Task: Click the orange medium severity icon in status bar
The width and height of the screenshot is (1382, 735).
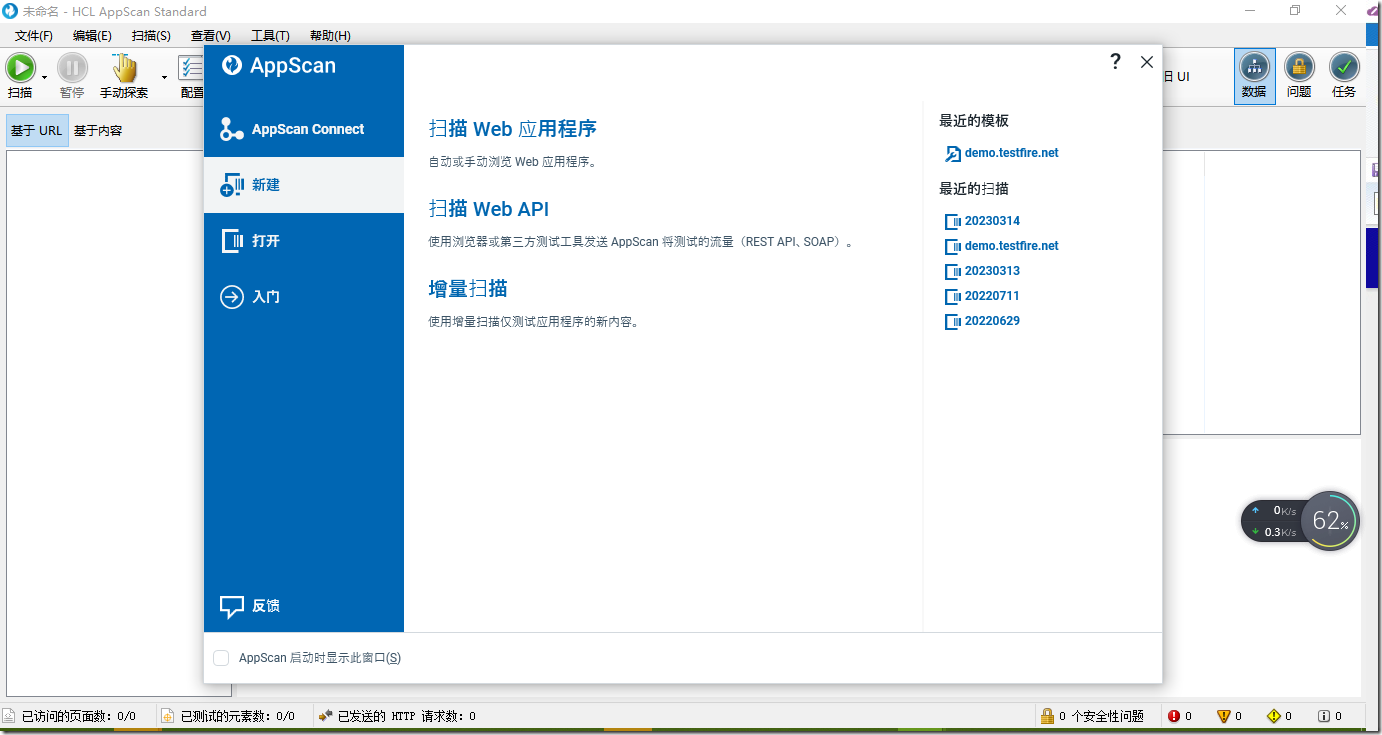Action: (1223, 716)
